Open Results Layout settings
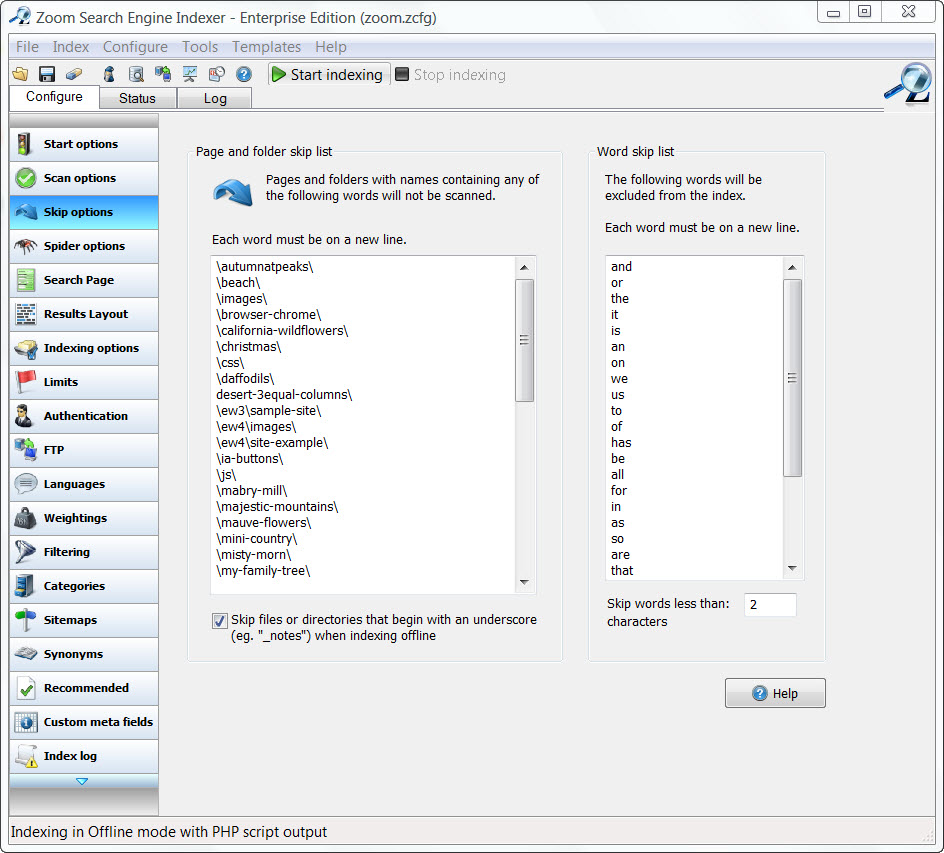Screen dimensions: 944x853 click(x=84, y=314)
